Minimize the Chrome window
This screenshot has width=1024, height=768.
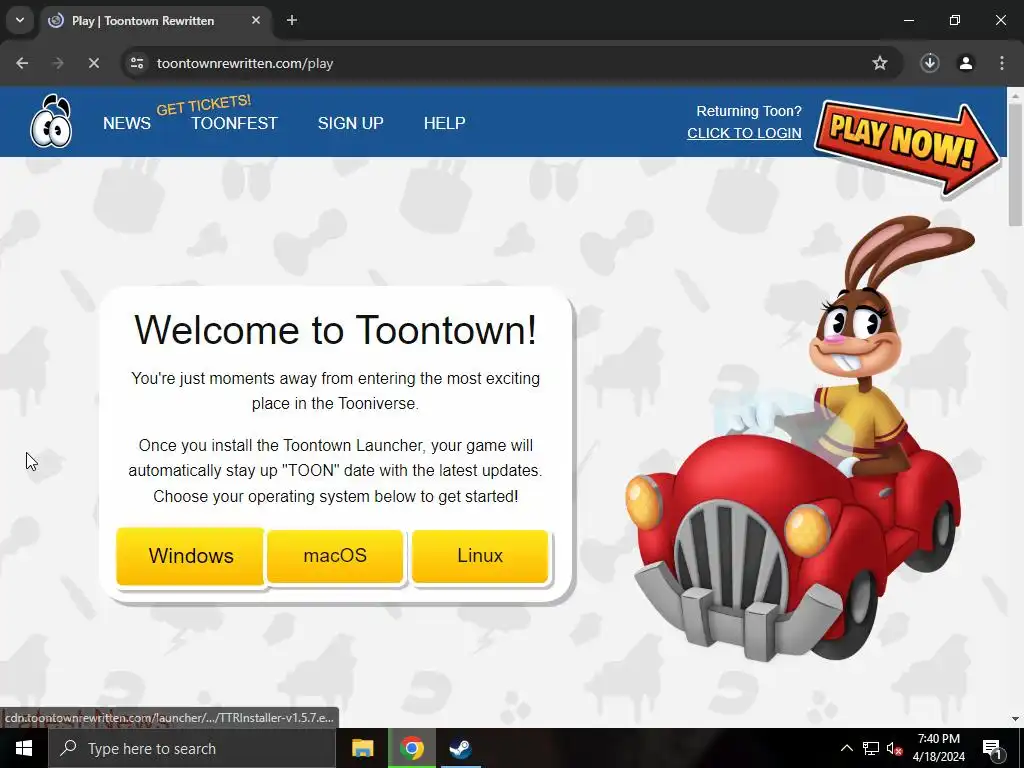tap(908, 20)
